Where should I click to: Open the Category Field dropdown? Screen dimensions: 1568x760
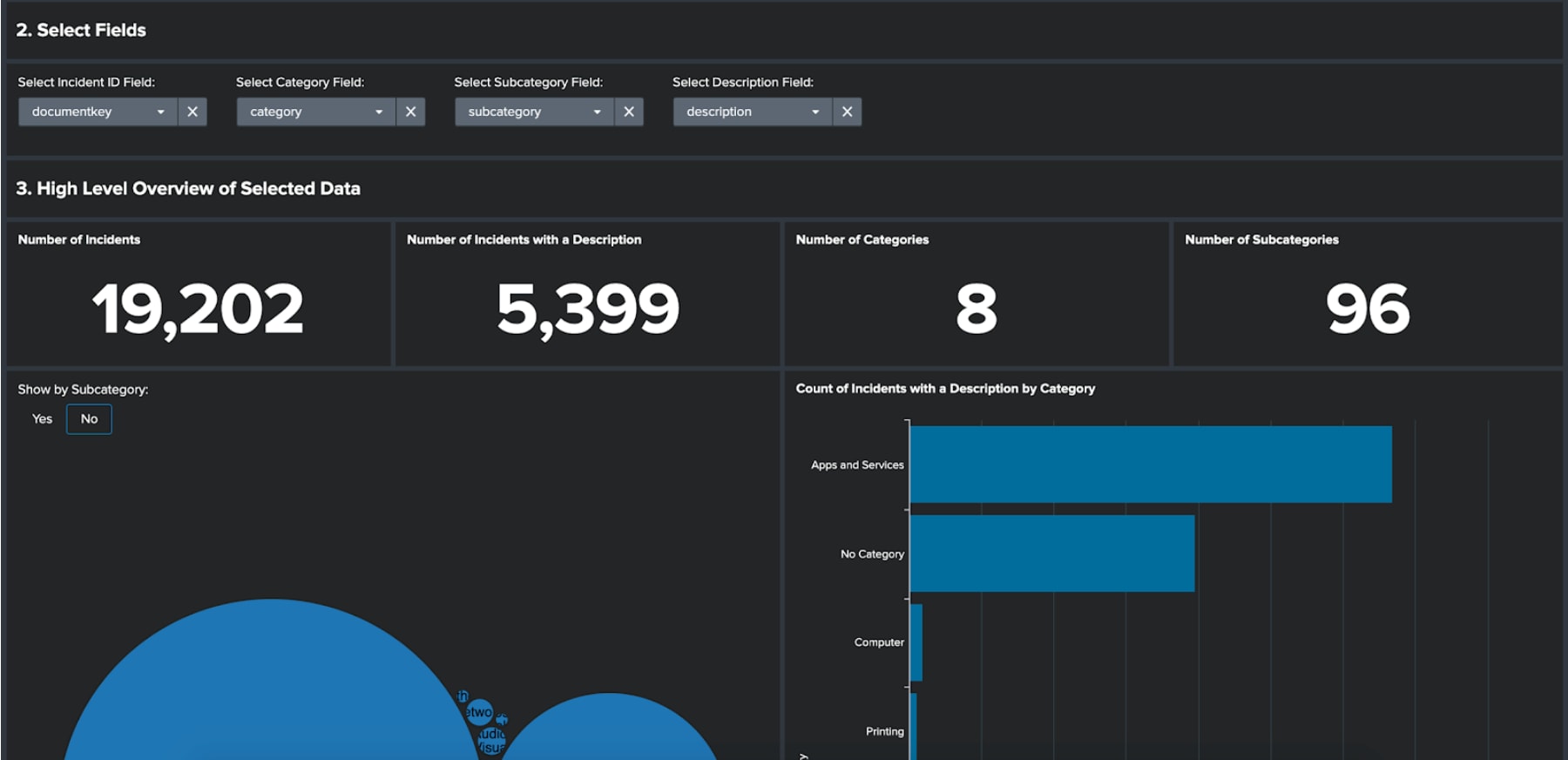(x=316, y=112)
